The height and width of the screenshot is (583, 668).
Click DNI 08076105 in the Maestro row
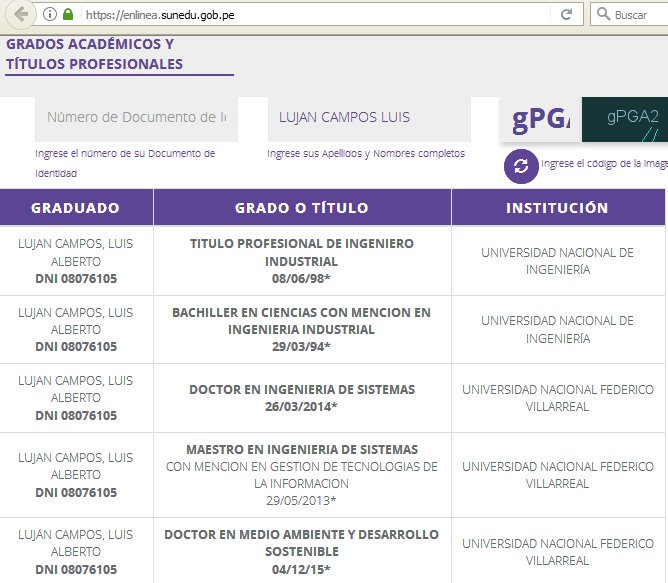click(76, 493)
